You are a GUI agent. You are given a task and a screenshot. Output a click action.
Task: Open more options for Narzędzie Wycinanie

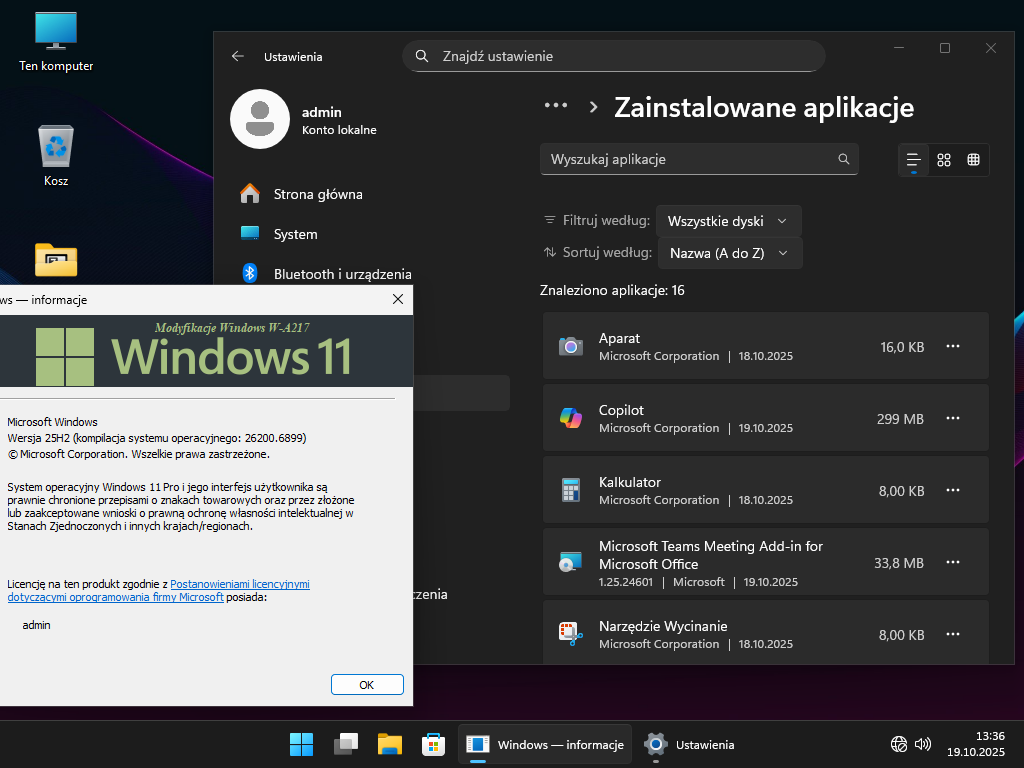pos(953,635)
